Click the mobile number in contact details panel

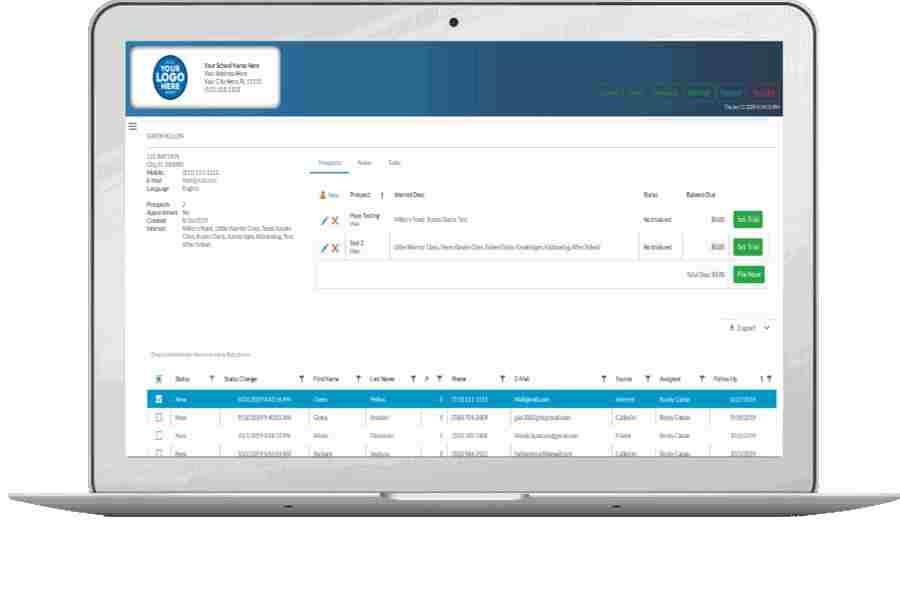tap(200, 172)
